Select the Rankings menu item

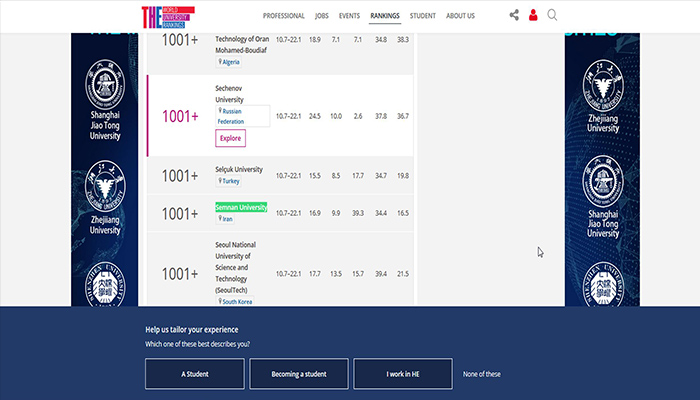pos(385,16)
